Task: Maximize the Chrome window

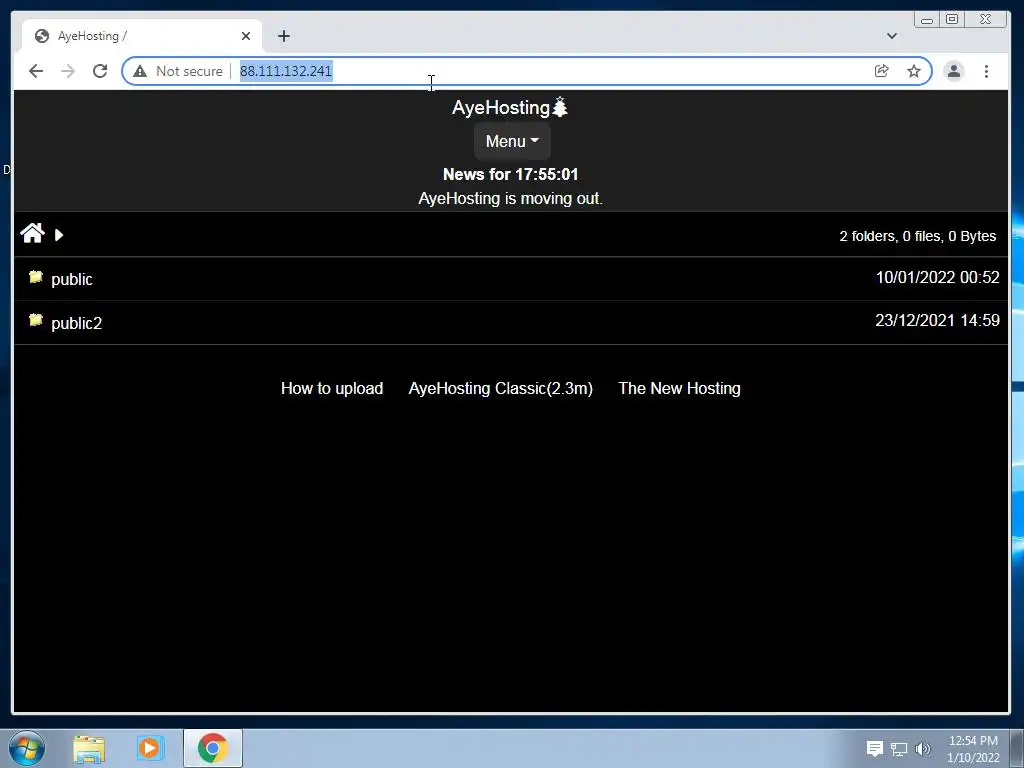Action: pos(952,20)
